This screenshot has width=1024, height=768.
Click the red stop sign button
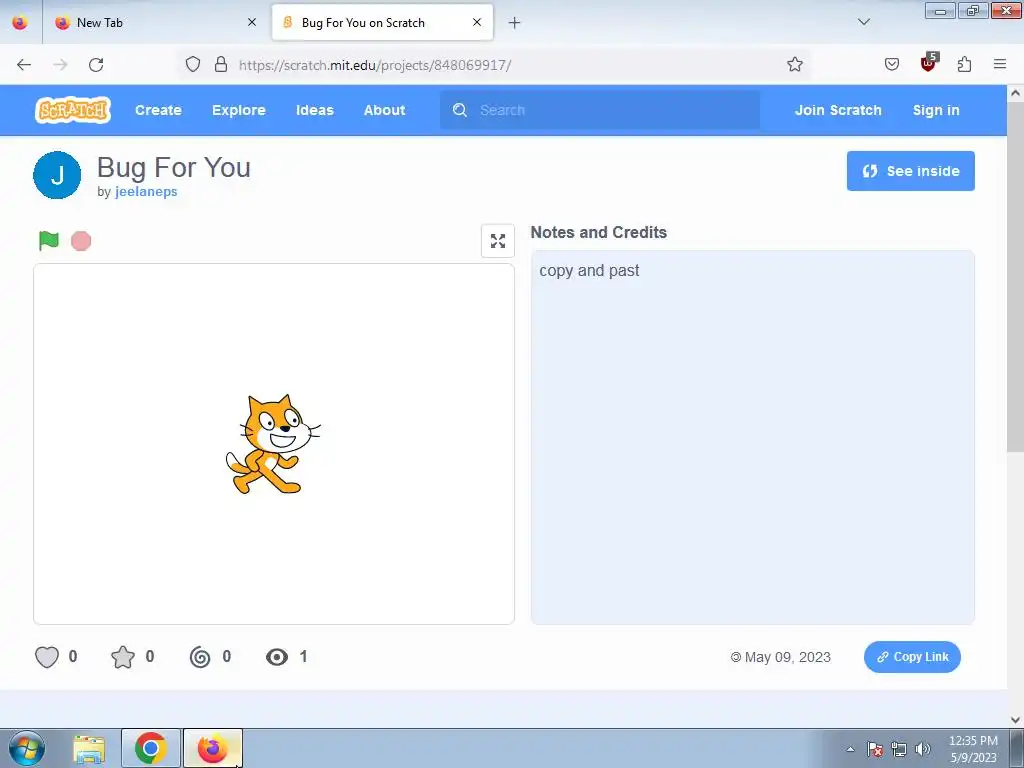coord(81,241)
